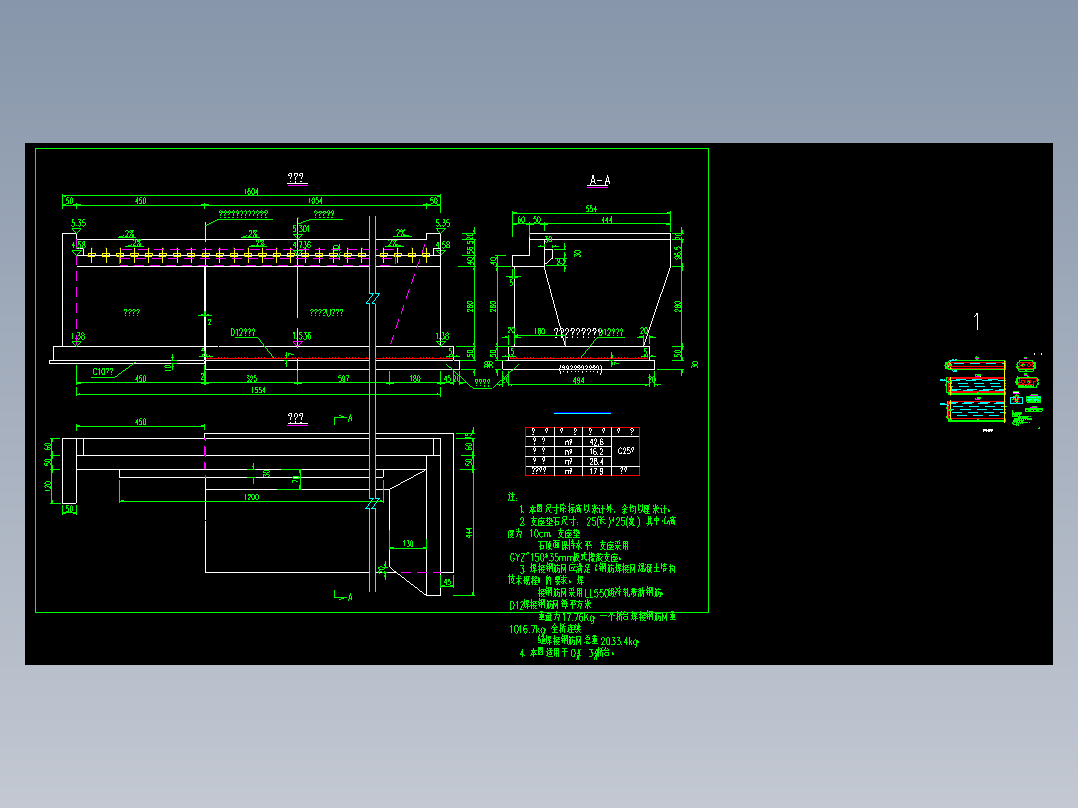
Task: Click the A-A section title
Action: click(x=599, y=180)
